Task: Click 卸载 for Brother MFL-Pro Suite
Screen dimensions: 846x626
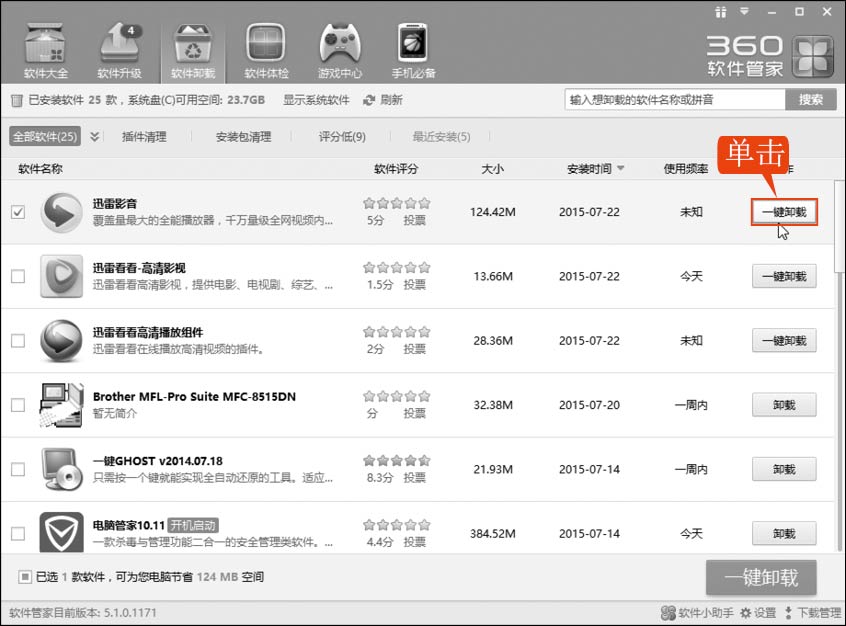Action: [x=784, y=405]
